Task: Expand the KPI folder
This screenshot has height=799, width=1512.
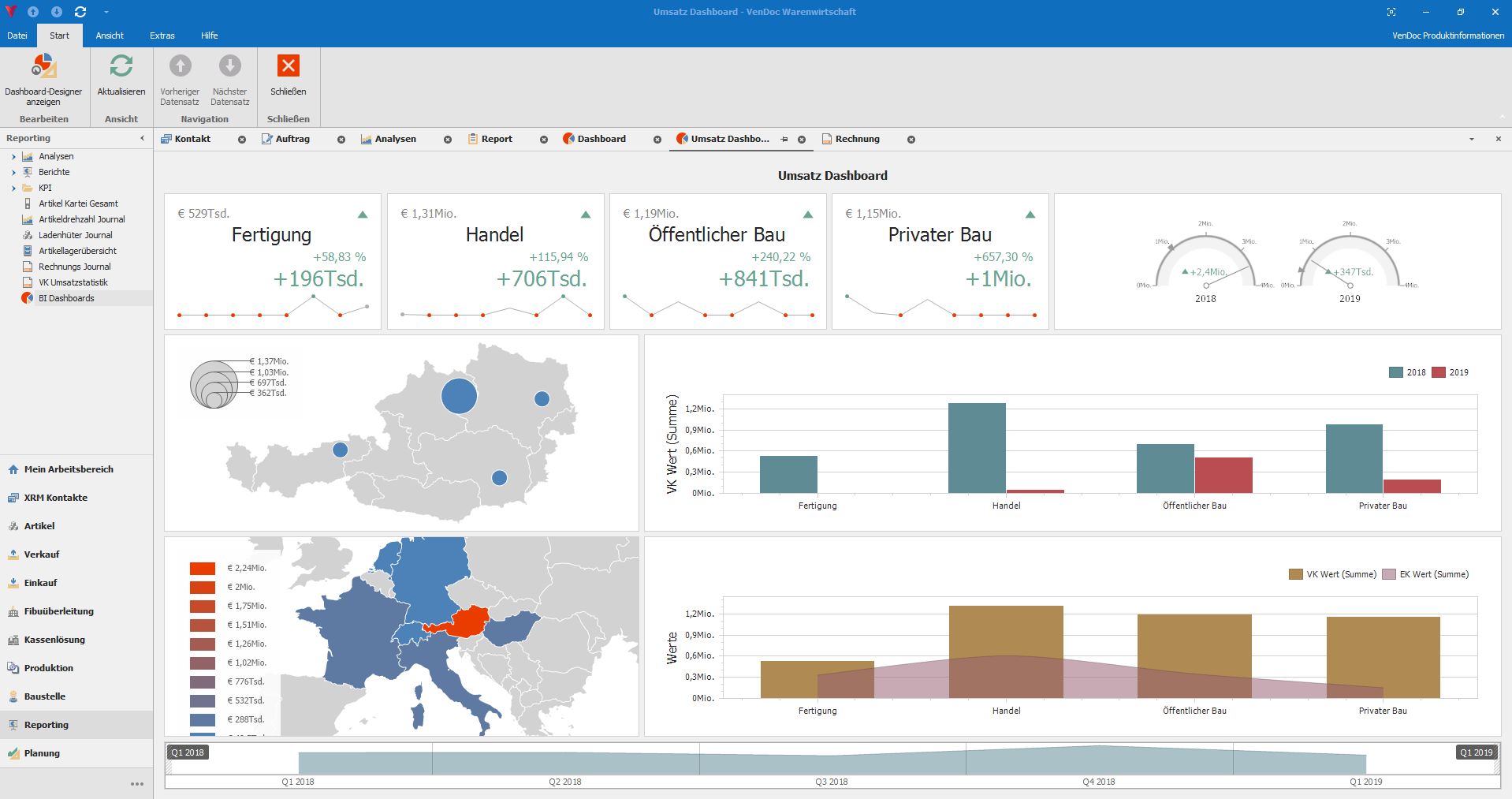Action: click(x=13, y=188)
